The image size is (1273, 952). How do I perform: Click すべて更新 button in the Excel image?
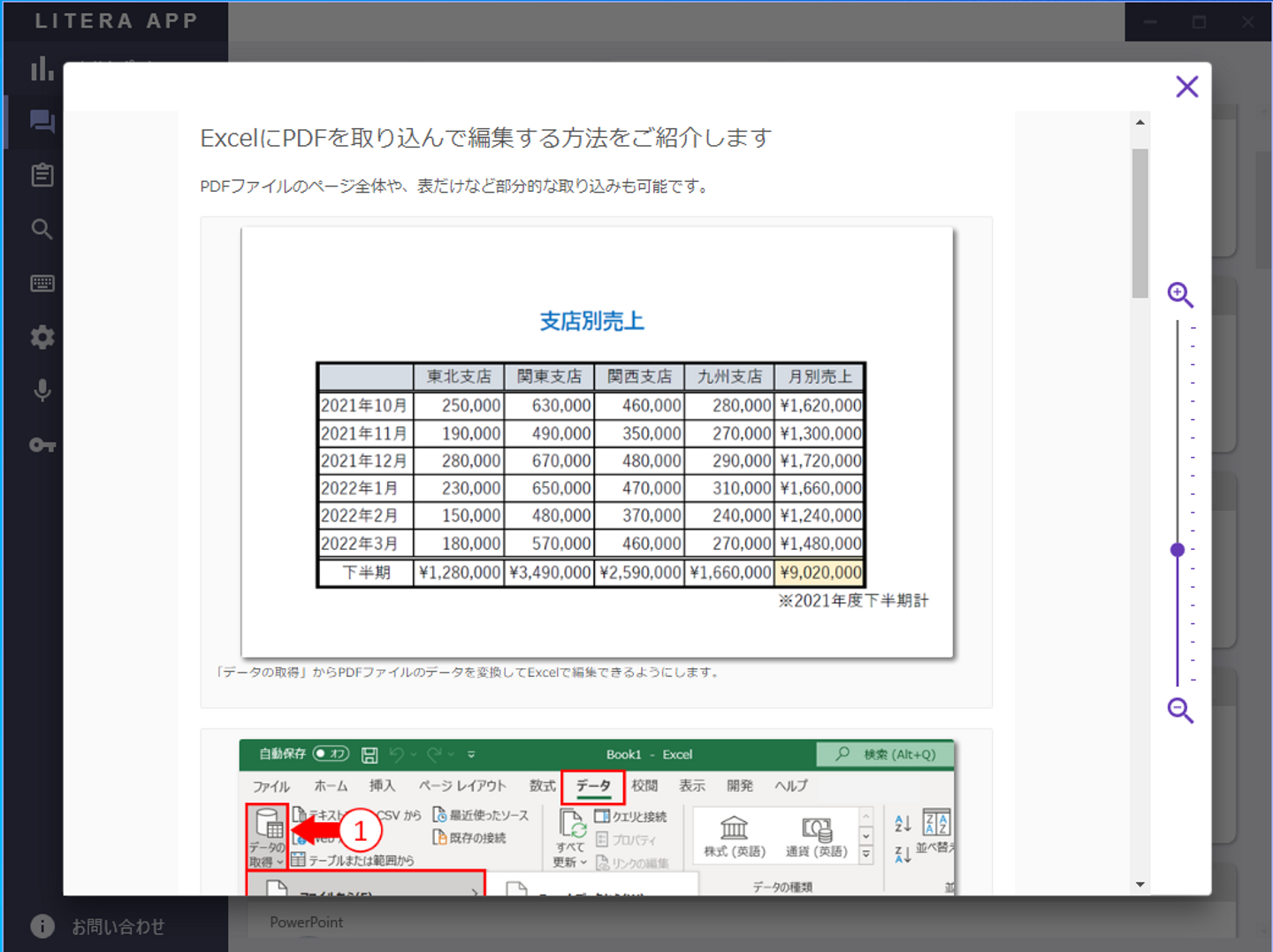[571, 839]
